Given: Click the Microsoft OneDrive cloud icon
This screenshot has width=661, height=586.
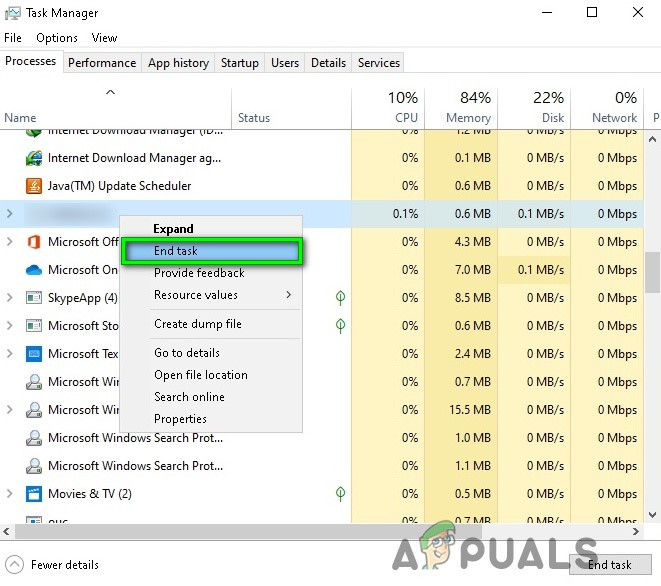Looking at the screenshot, I should coord(33,270).
